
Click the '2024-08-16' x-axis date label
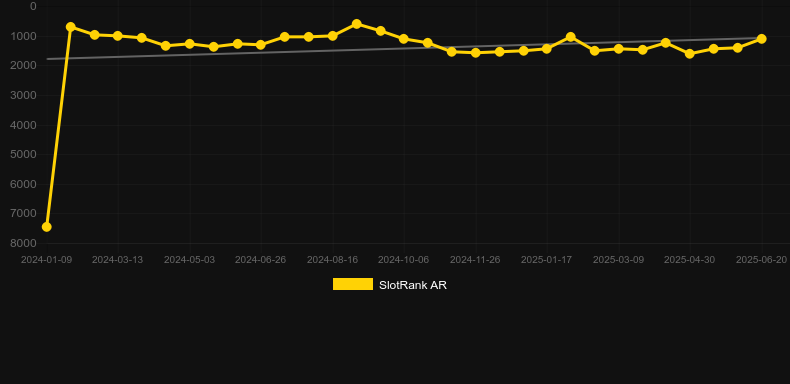coord(333,260)
